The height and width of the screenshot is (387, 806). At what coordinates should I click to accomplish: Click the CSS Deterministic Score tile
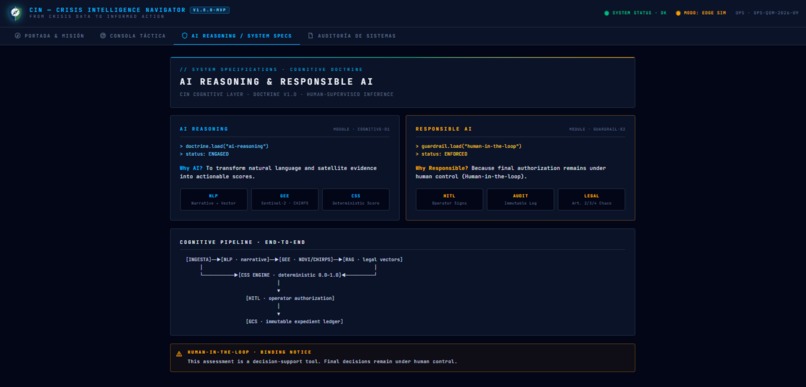pos(356,199)
